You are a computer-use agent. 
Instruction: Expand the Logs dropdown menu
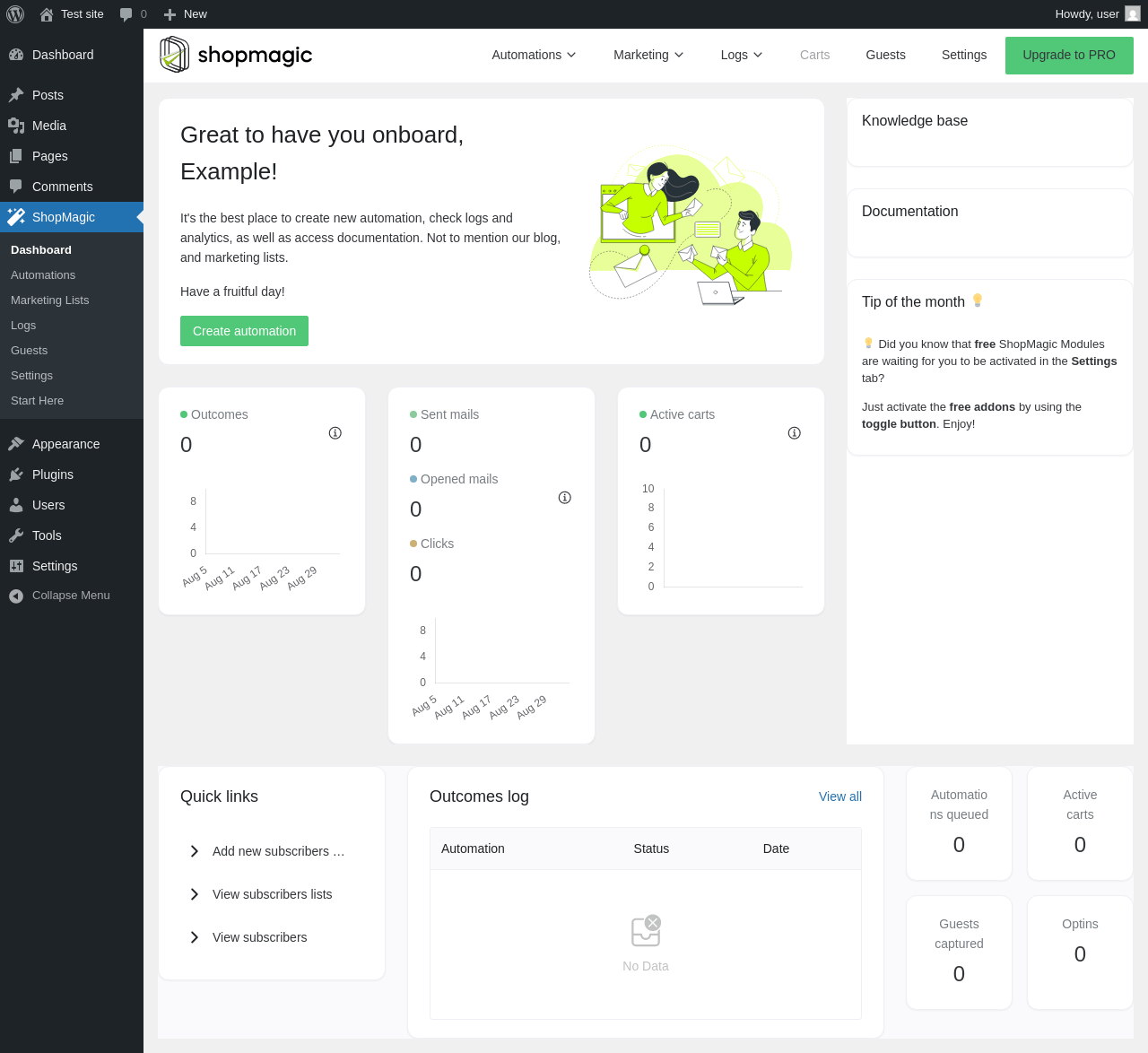[742, 55]
